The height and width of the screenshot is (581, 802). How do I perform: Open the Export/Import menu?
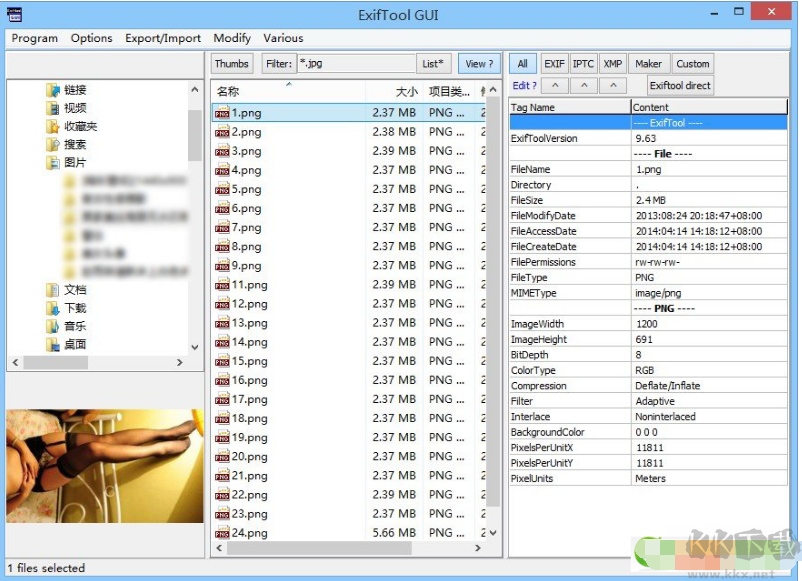tap(163, 38)
